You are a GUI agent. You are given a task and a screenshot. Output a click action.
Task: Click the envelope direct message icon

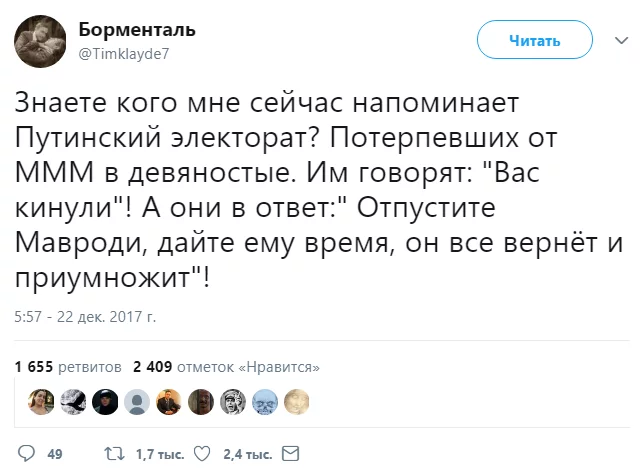tap(291, 453)
